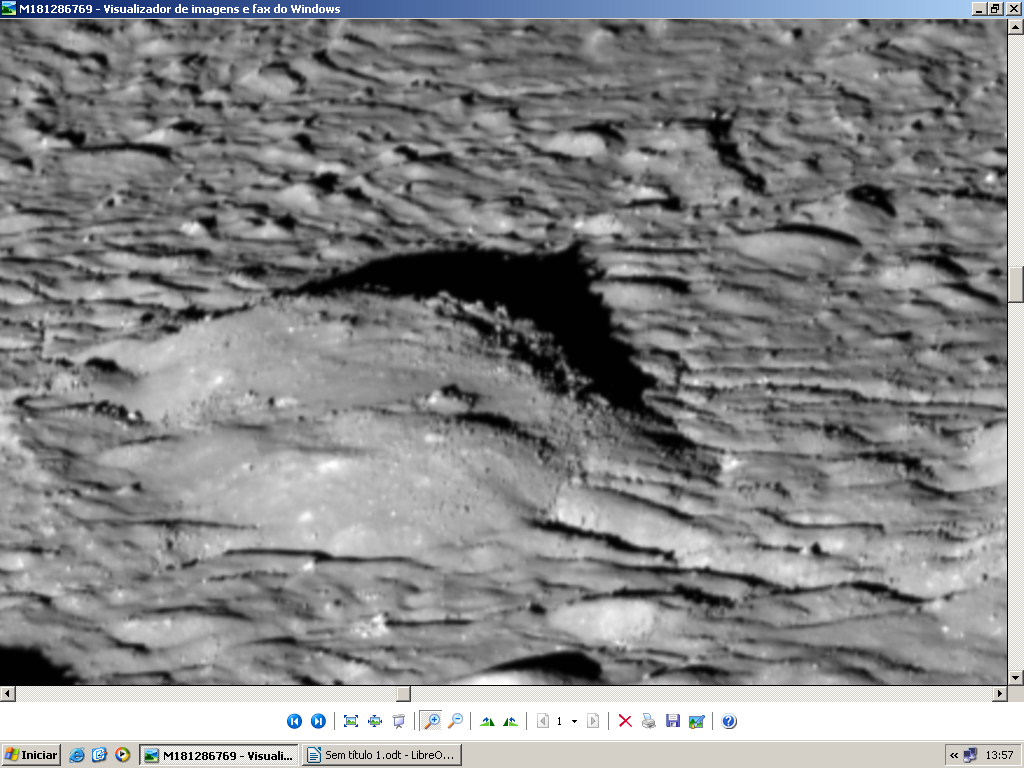Show image at actual size
The width and height of the screenshot is (1024, 768).
pos(375,721)
